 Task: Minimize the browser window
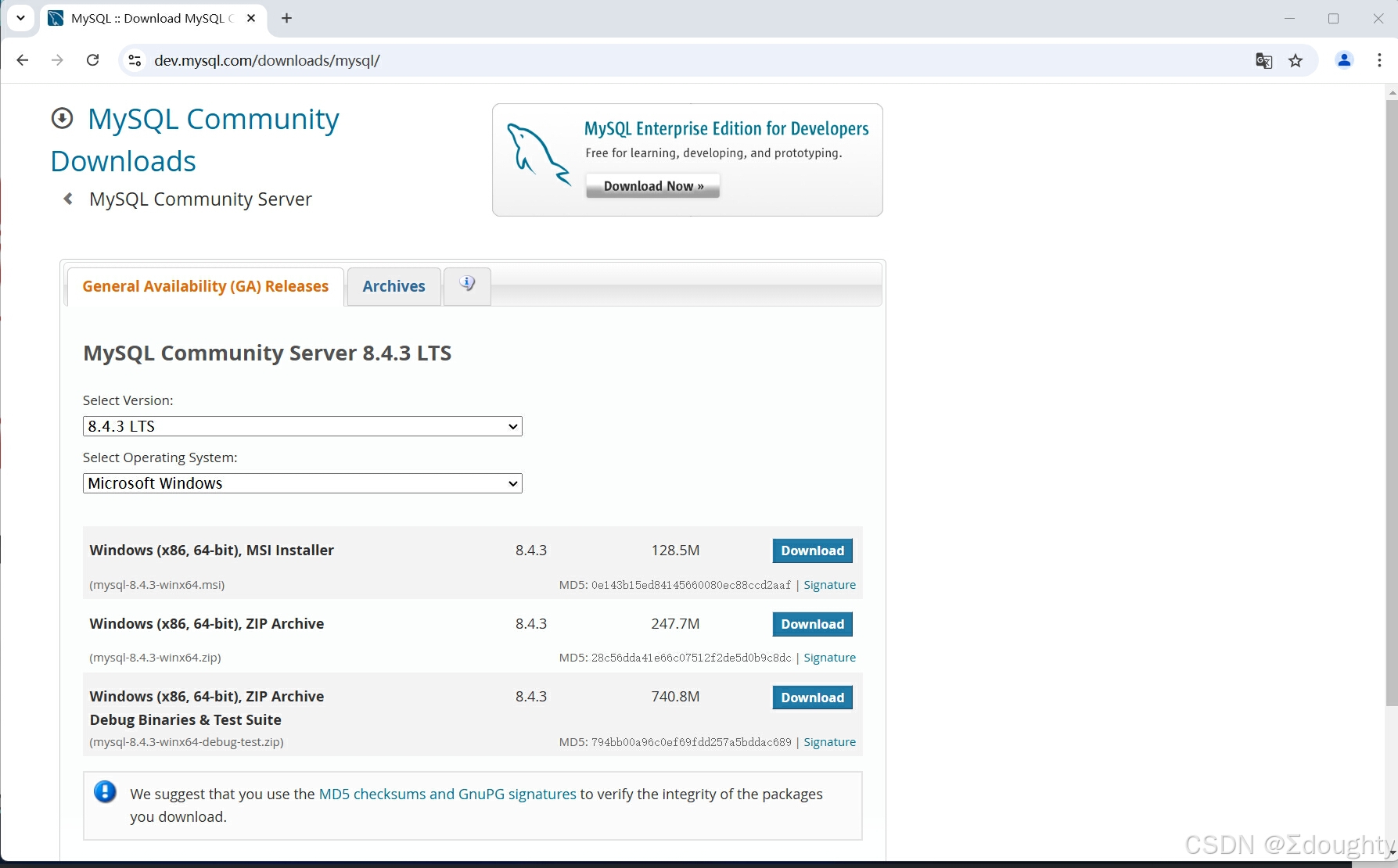pyautogui.click(x=1289, y=18)
